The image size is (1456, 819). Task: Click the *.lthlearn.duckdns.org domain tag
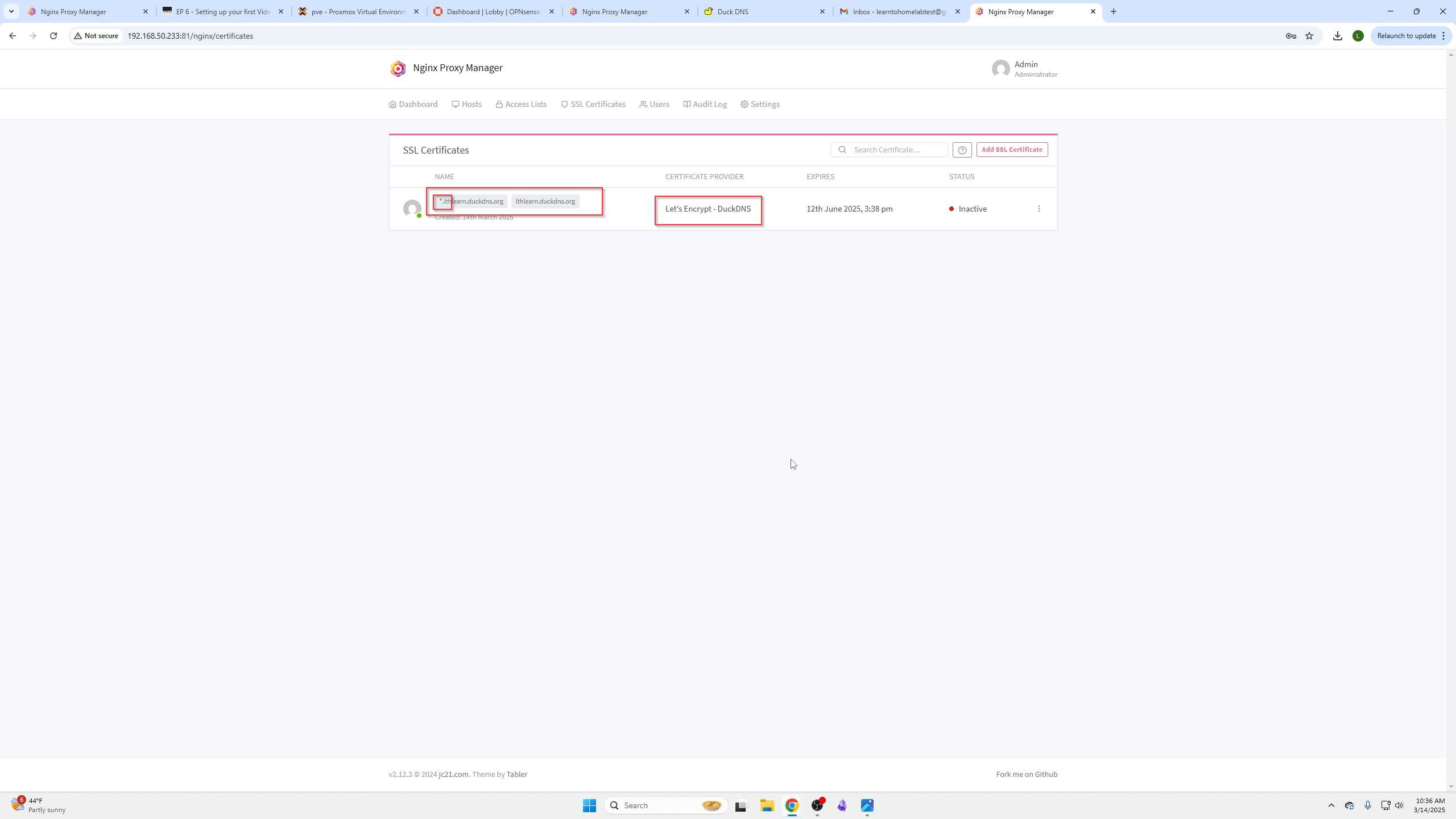471,201
